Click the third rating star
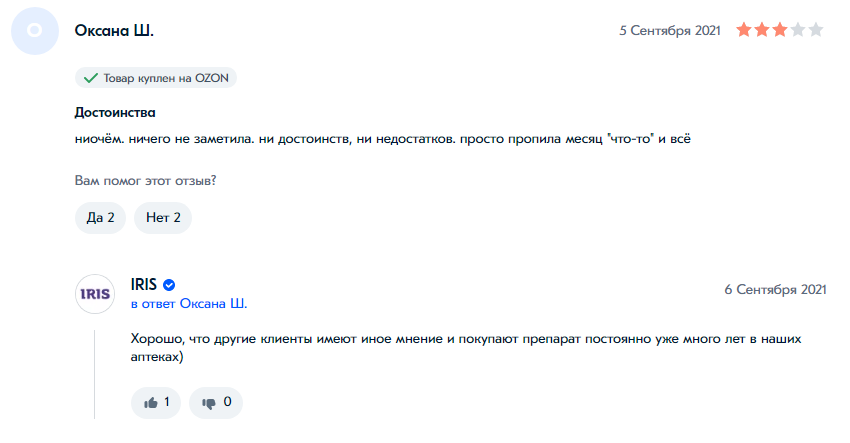The height and width of the screenshot is (443, 850). point(780,31)
